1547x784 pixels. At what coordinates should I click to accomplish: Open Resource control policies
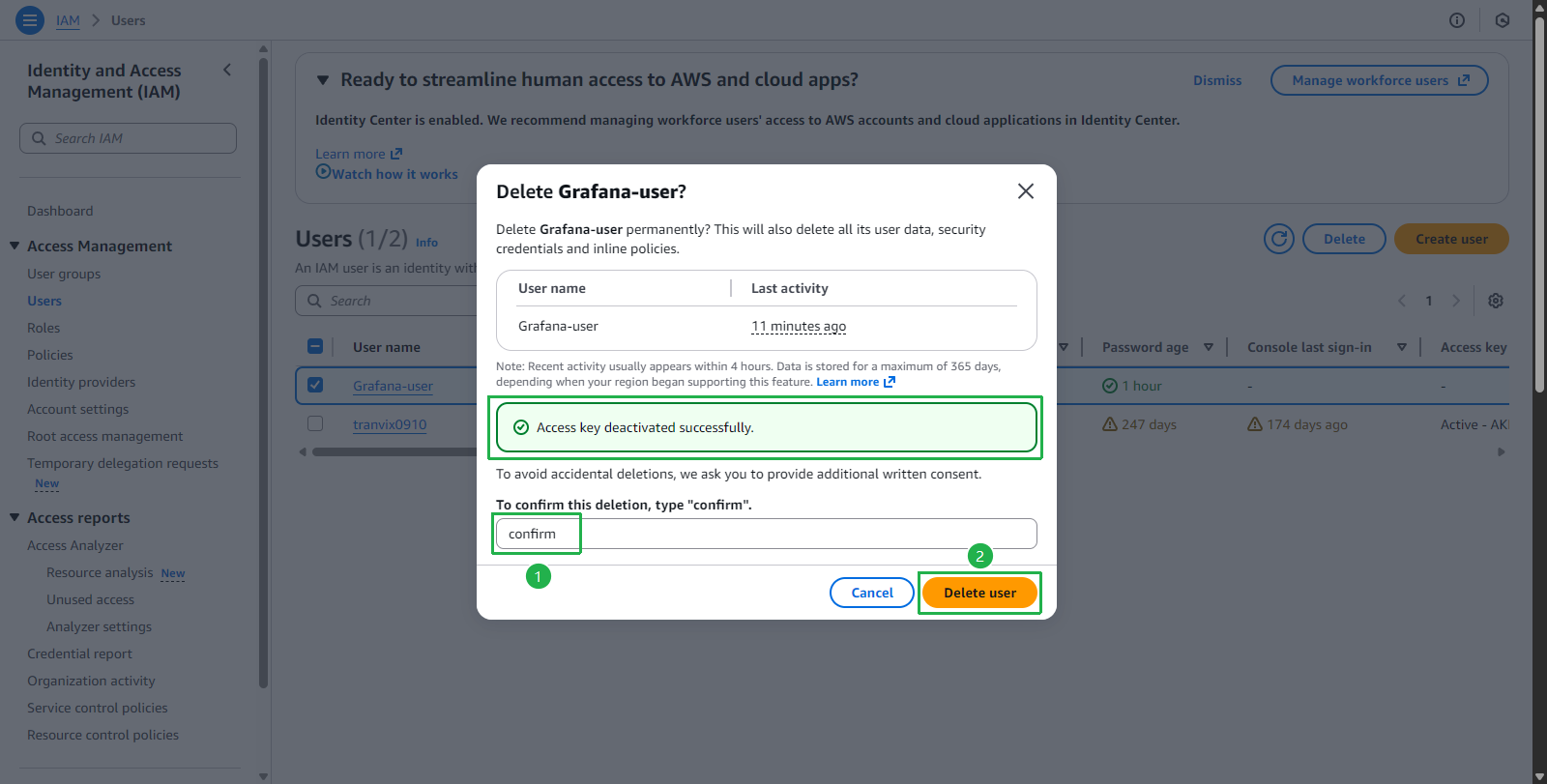[x=102, y=735]
